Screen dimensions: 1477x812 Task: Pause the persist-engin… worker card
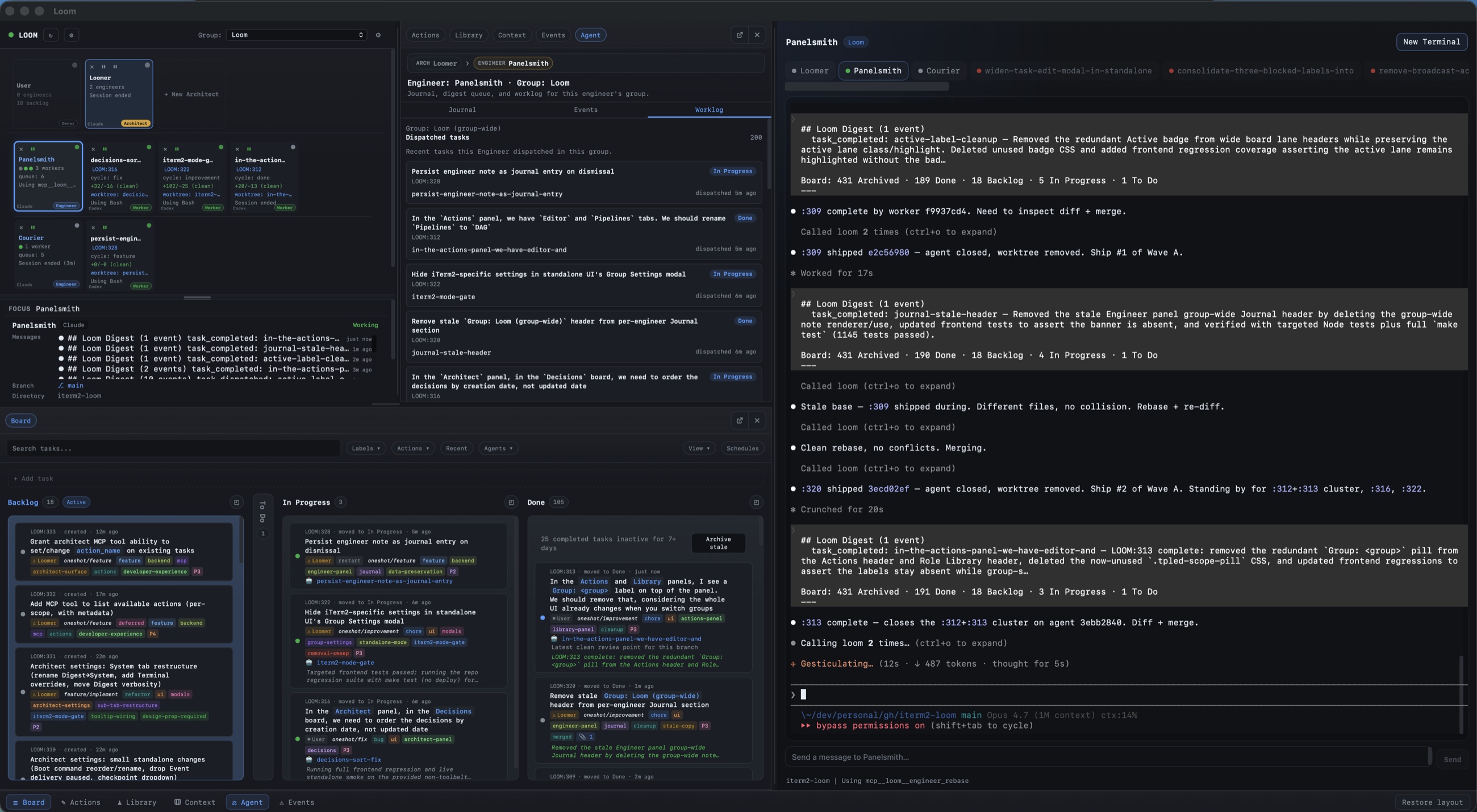[x=105, y=228]
